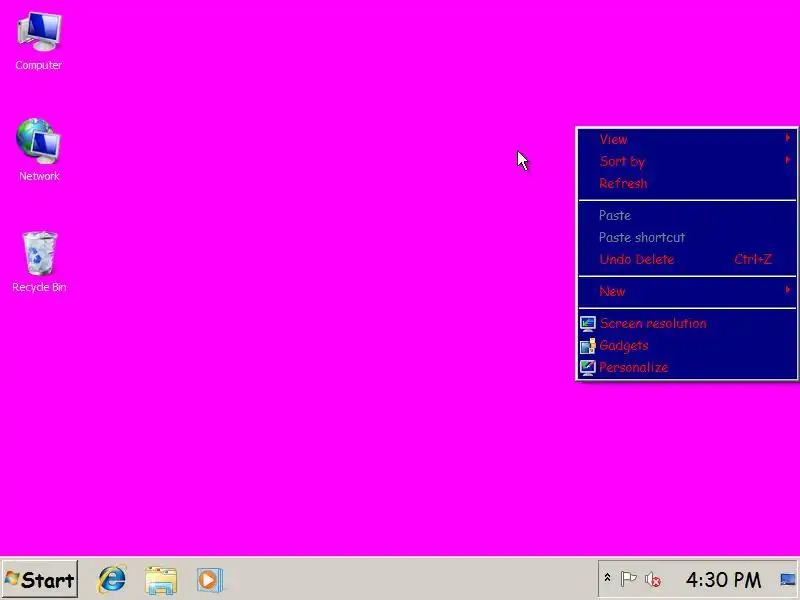Open Windows Explorer folder from the taskbar
Image resolution: width=800 pixels, height=600 pixels.
point(161,580)
